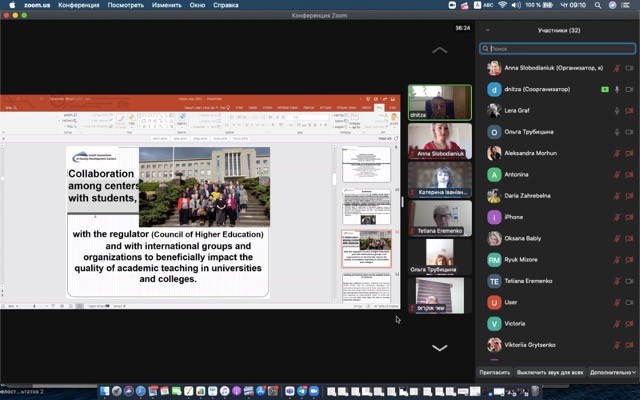Toggle Ольга Трубіцина's microphone in participants list
The width and height of the screenshot is (640, 400).
[617, 131]
